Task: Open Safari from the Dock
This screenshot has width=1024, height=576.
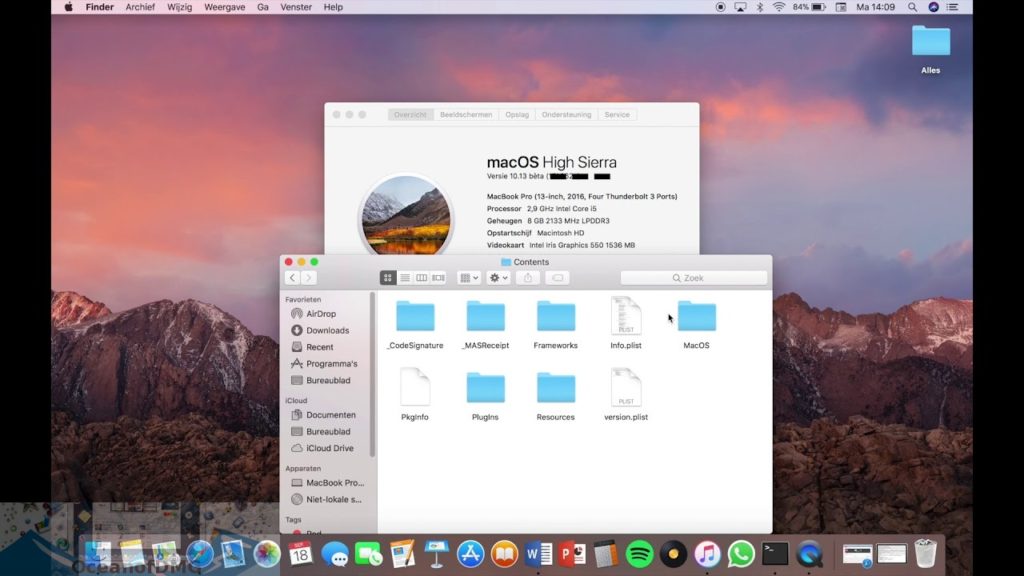Action: point(199,554)
